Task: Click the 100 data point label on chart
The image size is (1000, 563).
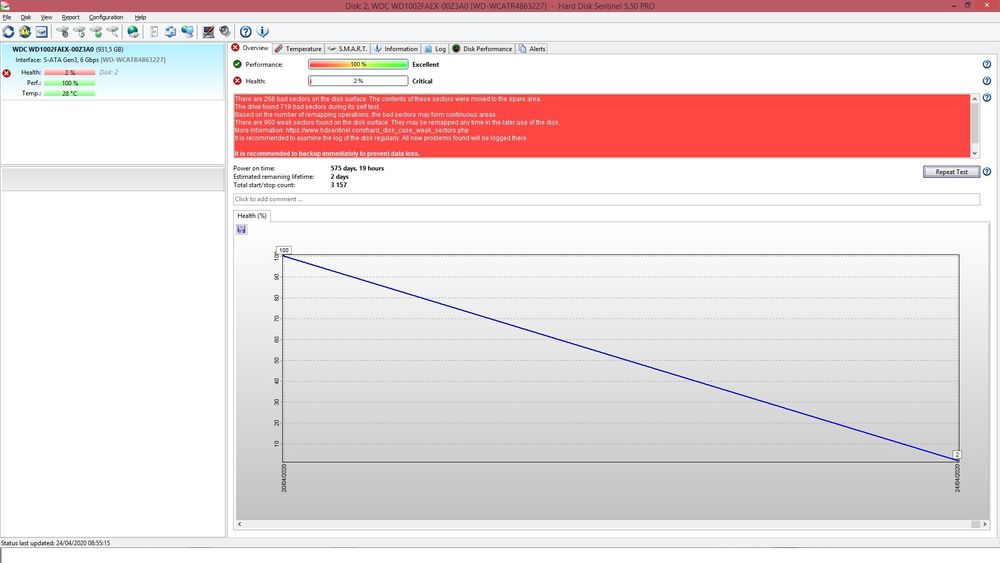Action: [284, 250]
